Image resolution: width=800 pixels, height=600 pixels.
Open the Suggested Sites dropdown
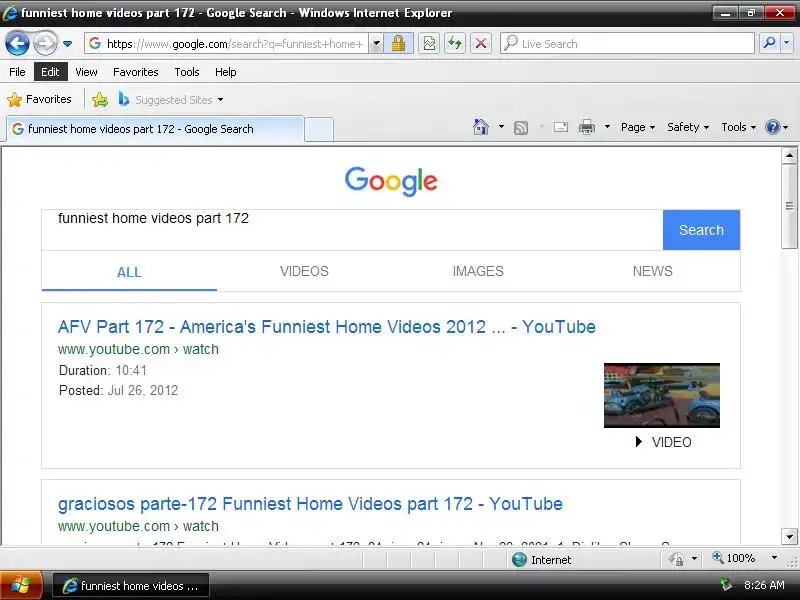pos(171,99)
